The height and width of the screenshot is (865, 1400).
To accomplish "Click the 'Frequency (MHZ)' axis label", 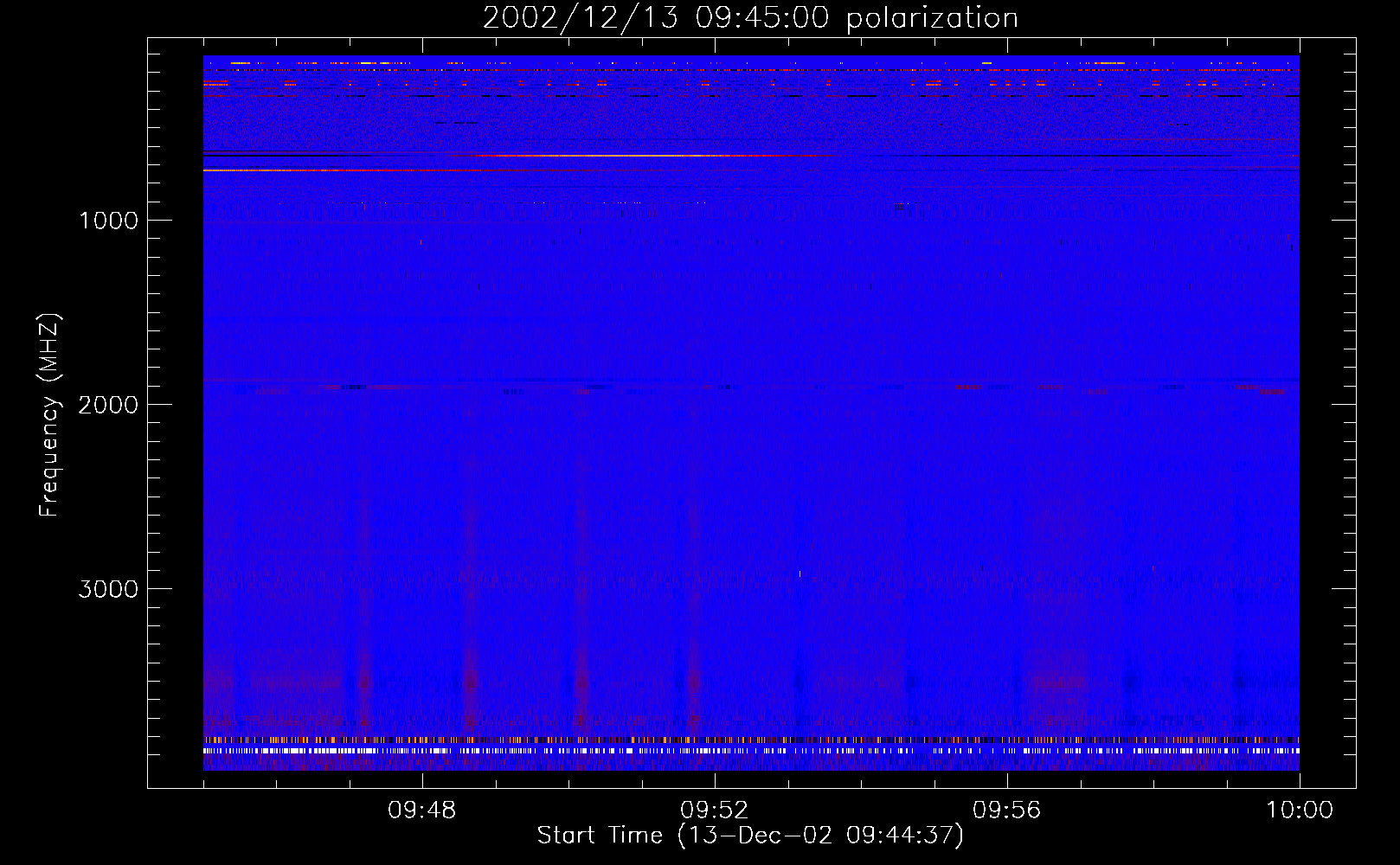I will pyautogui.click(x=49, y=415).
